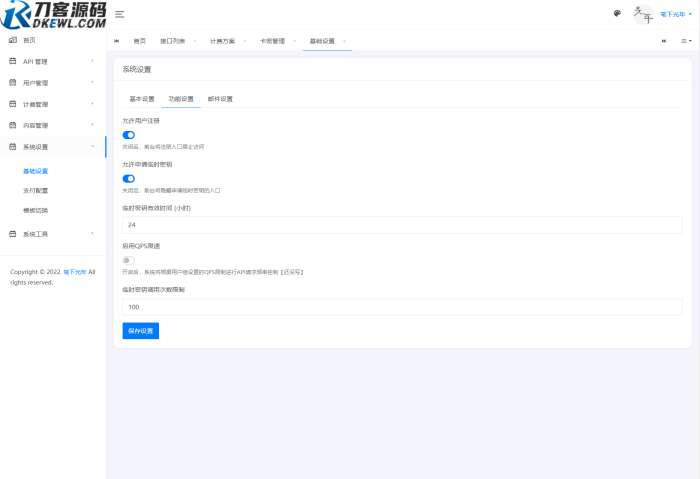The width and height of the screenshot is (700, 479).
Task: Click the 临时密钥有效时间 (小时) label
Action: [156, 208]
